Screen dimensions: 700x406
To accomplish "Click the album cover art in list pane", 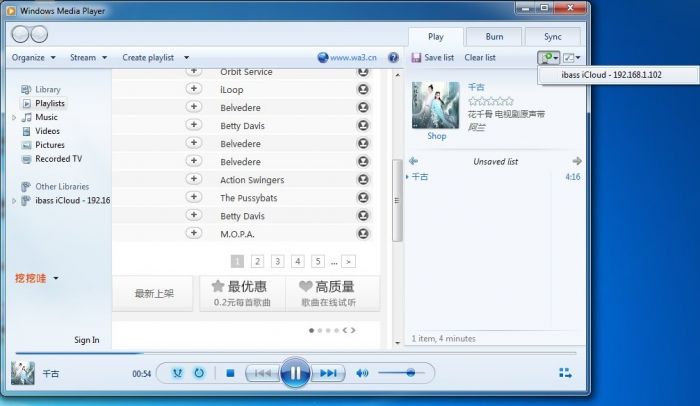I will [x=435, y=105].
